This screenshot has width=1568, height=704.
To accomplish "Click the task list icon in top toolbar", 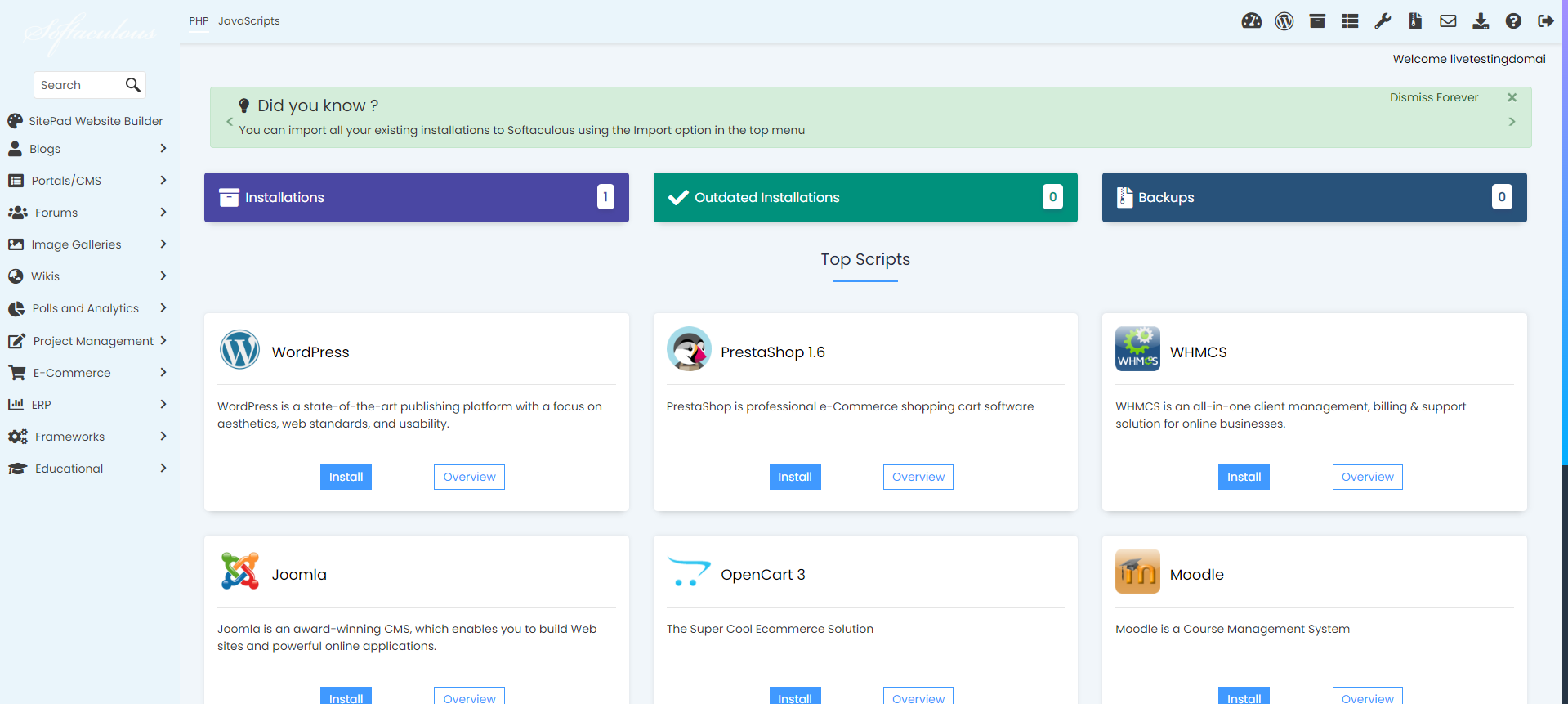I will click(x=1349, y=21).
